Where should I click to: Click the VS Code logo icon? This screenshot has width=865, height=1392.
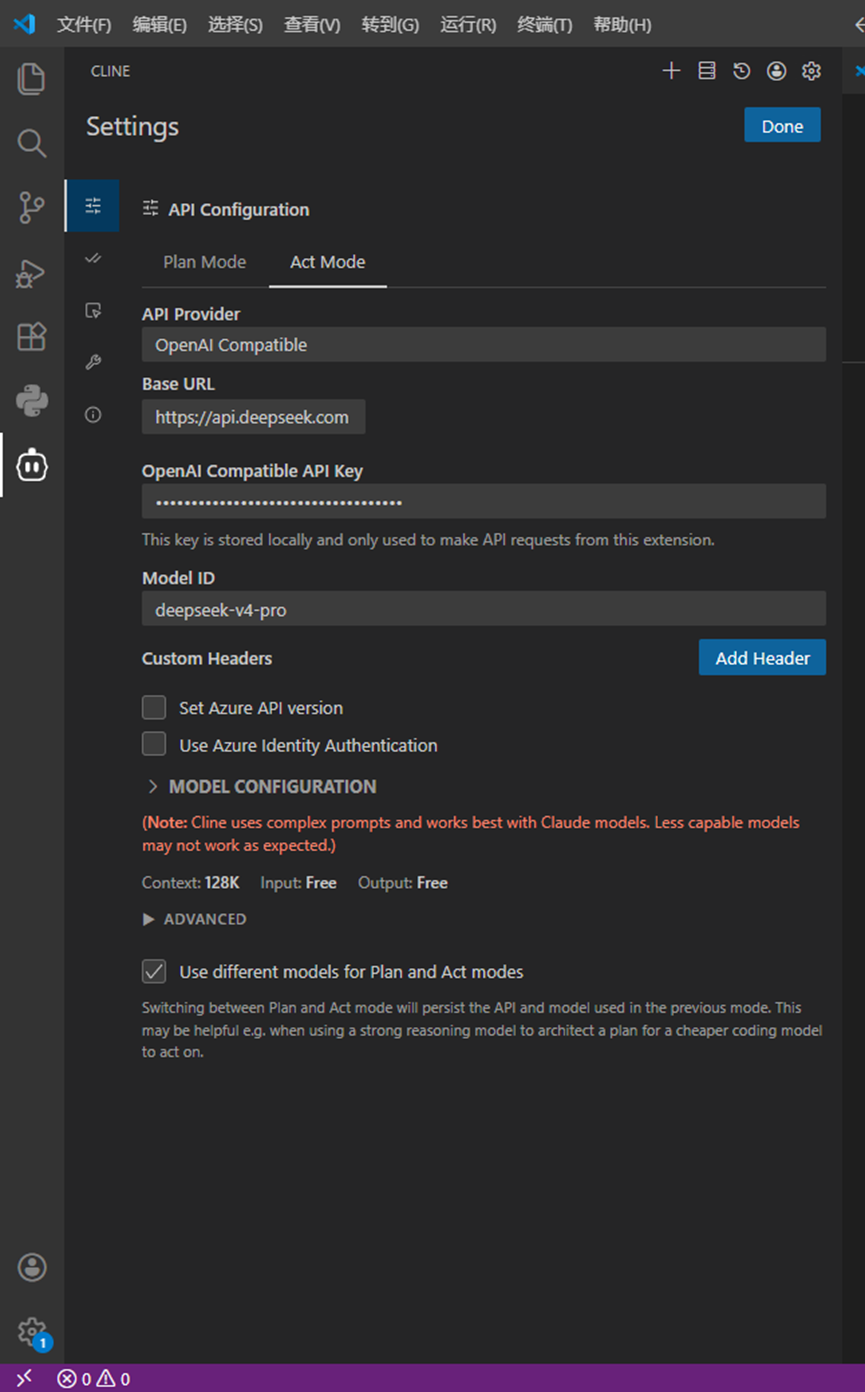(24, 24)
